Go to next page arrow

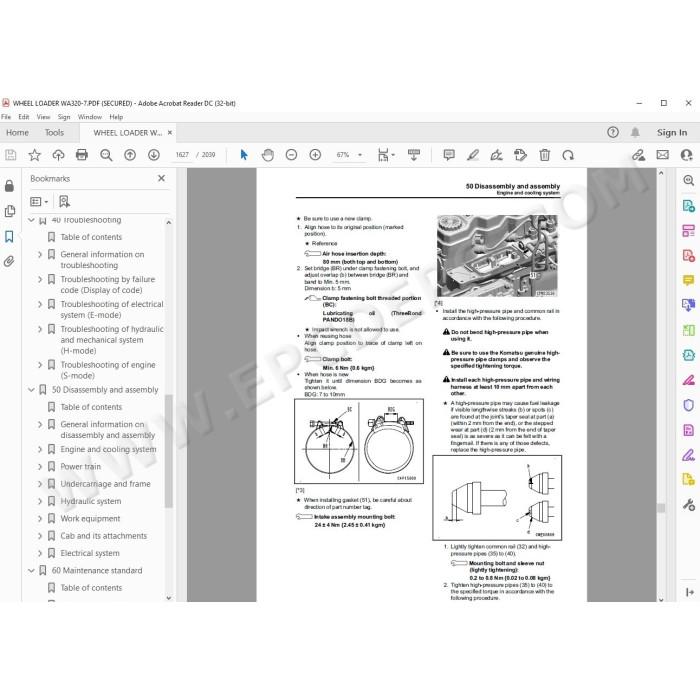pos(154,155)
